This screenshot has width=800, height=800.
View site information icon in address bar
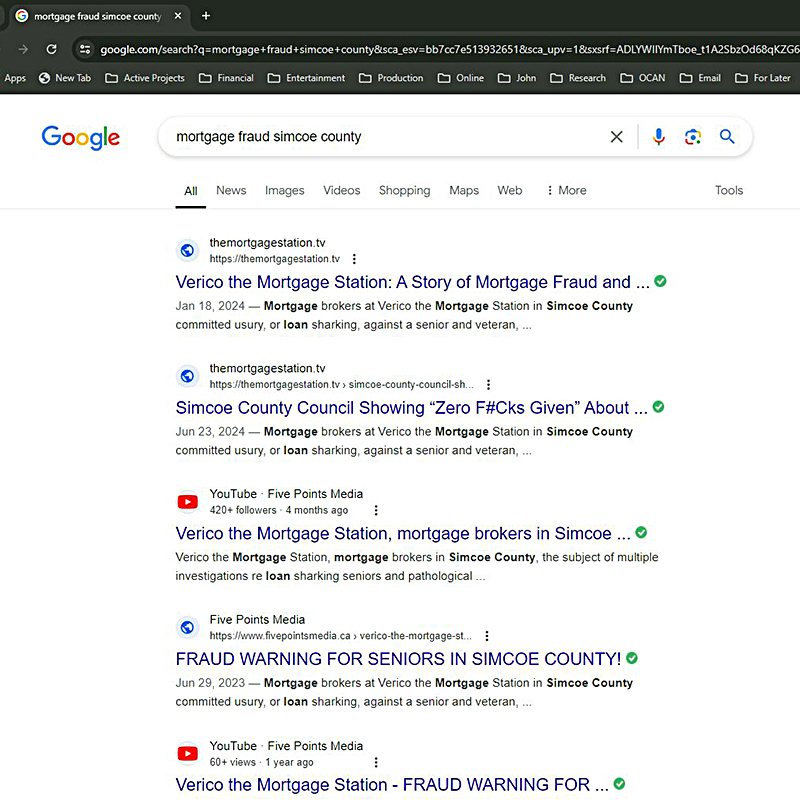tap(85, 49)
